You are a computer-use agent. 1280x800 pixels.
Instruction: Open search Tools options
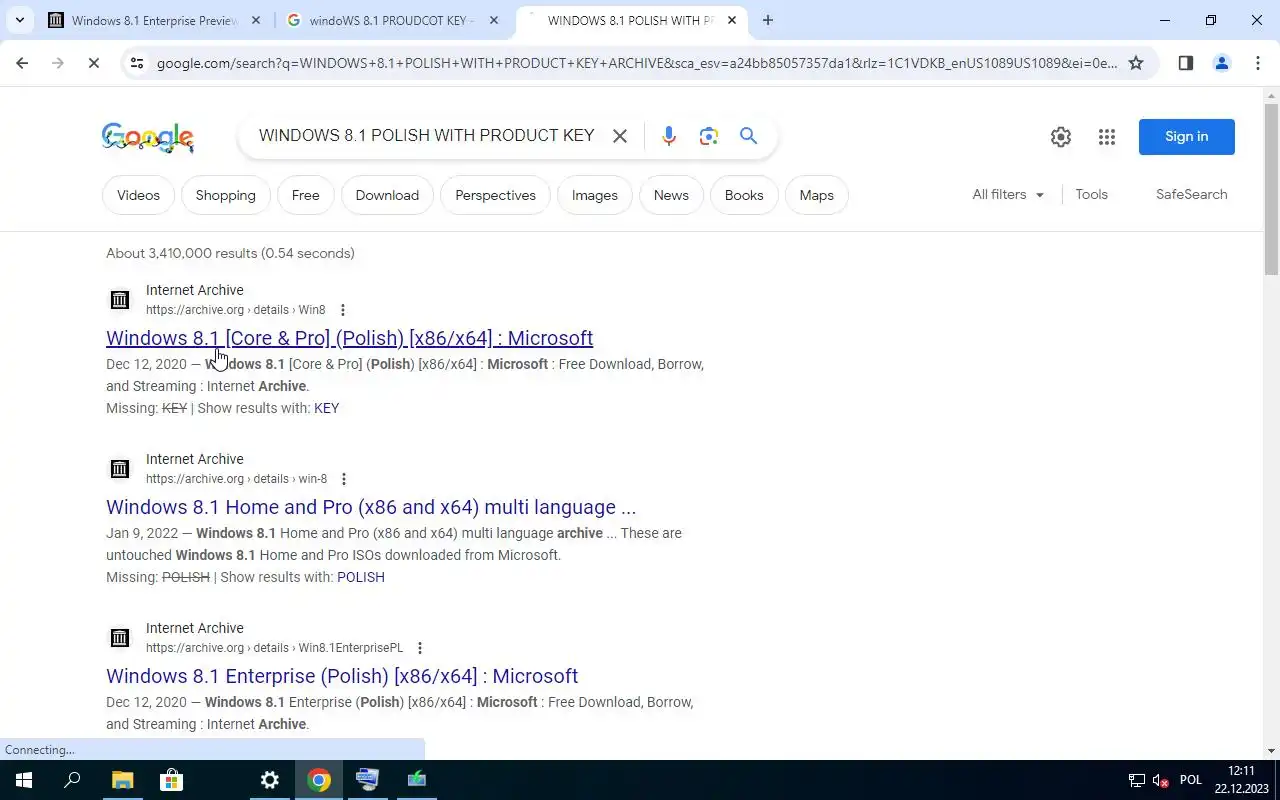pos(1091,195)
